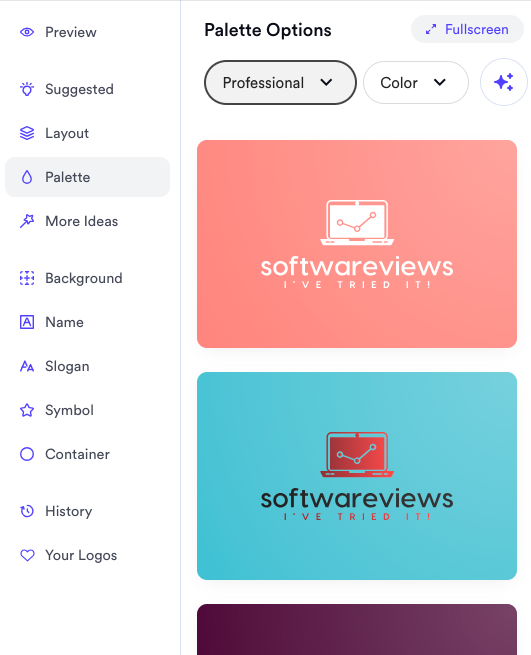
Task: Open the Background grid icon
Action: (27, 278)
